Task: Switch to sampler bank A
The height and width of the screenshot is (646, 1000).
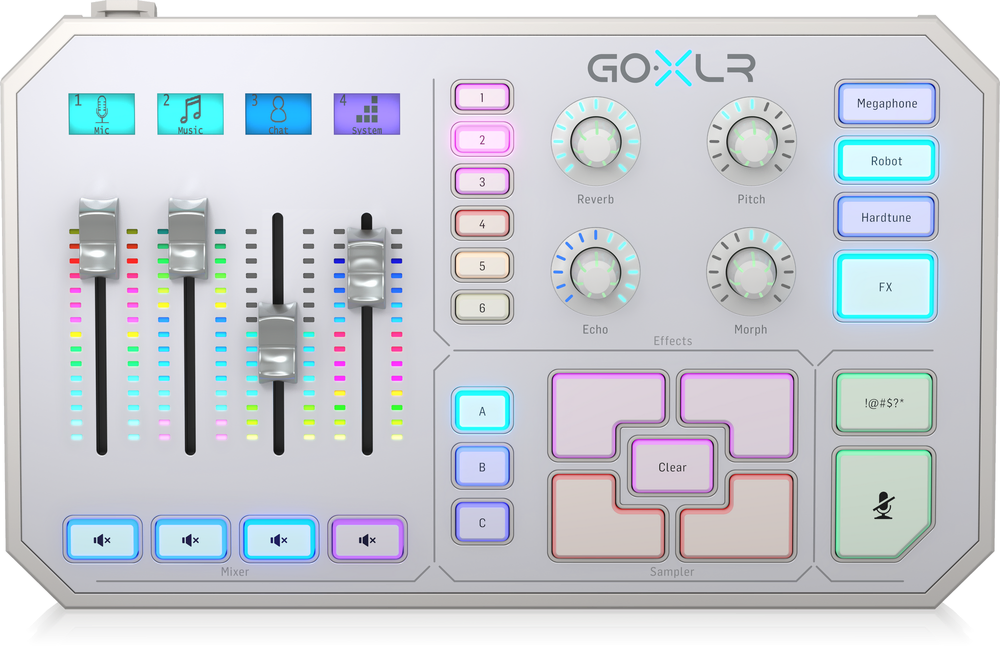Action: (482, 410)
